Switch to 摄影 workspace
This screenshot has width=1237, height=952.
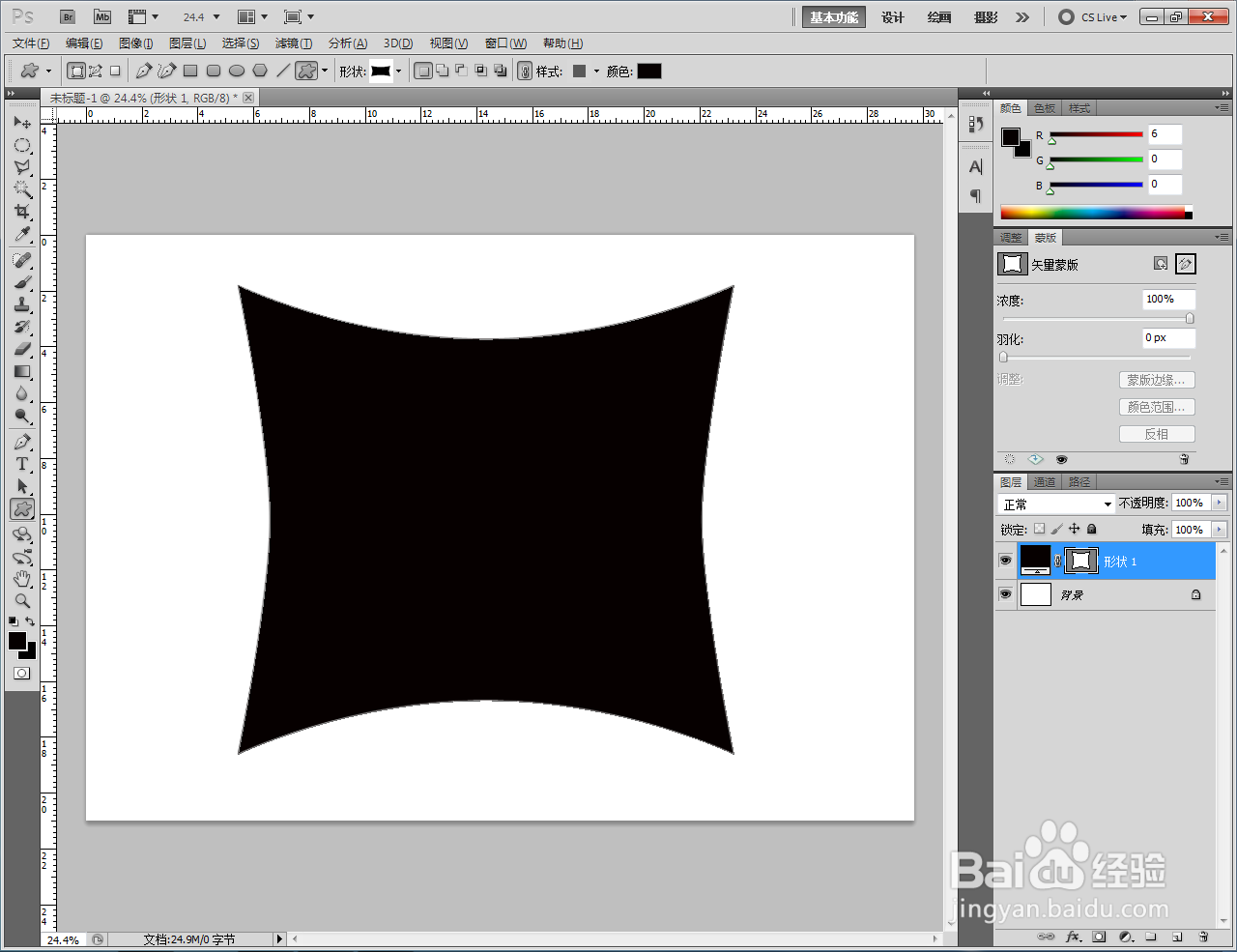[986, 17]
